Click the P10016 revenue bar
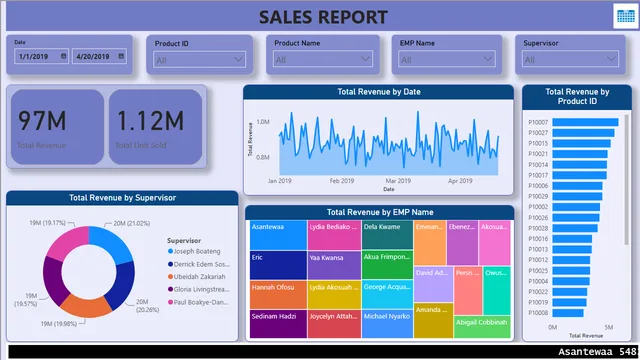This screenshot has width=640, height=360. [572, 239]
